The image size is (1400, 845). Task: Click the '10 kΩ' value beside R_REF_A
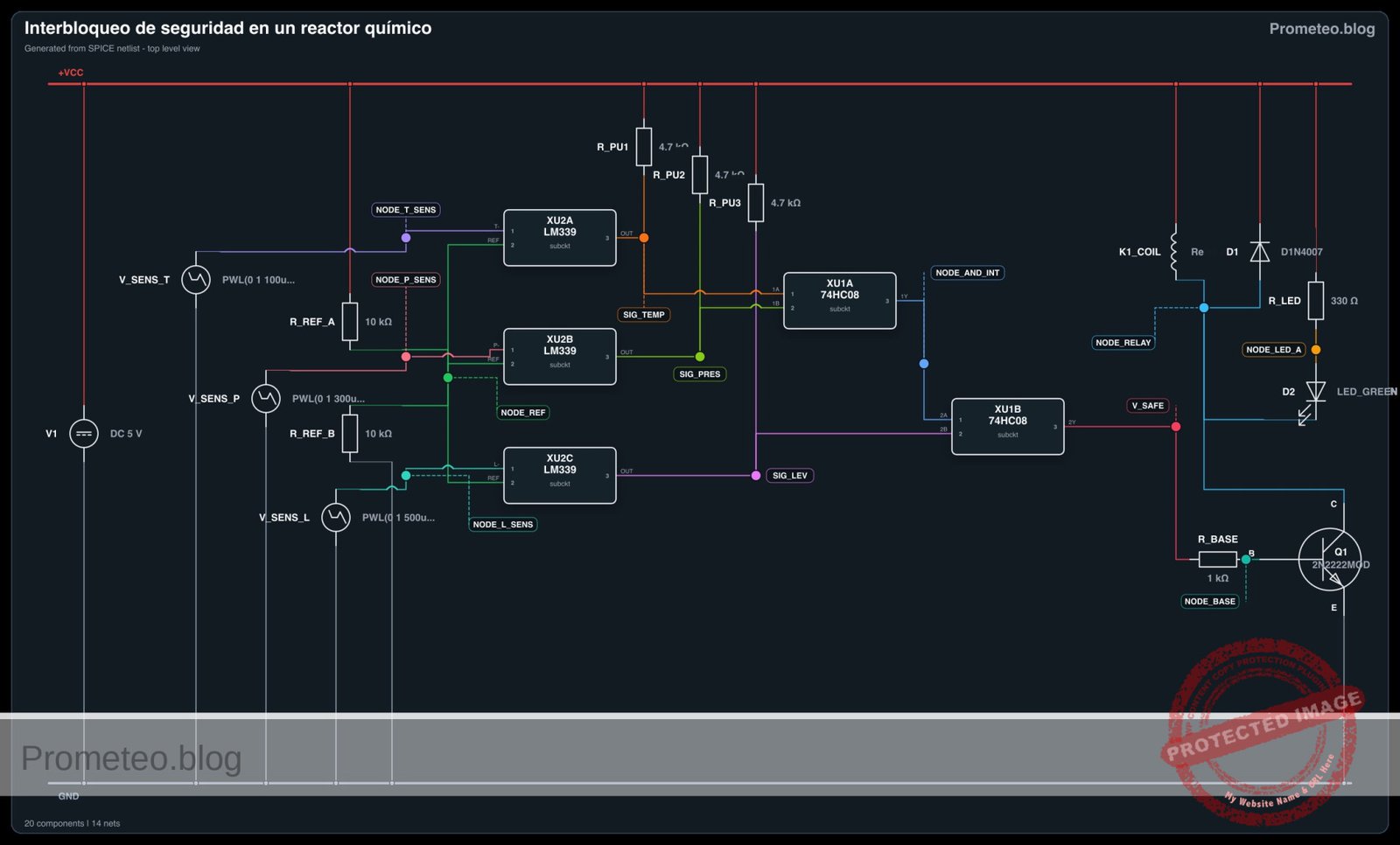pos(379,322)
